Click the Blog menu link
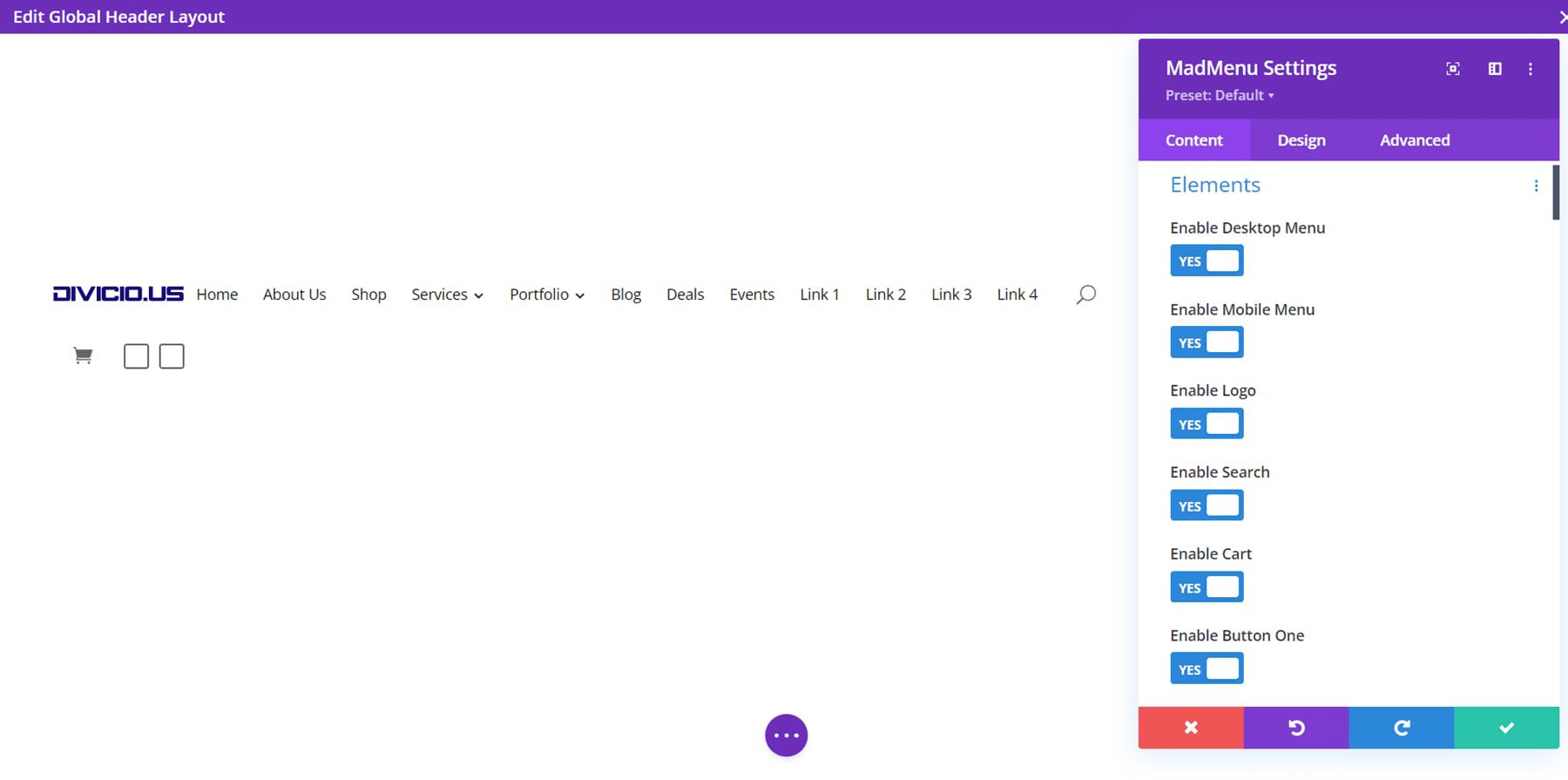Screen dimensions: 1568x780 625,295
